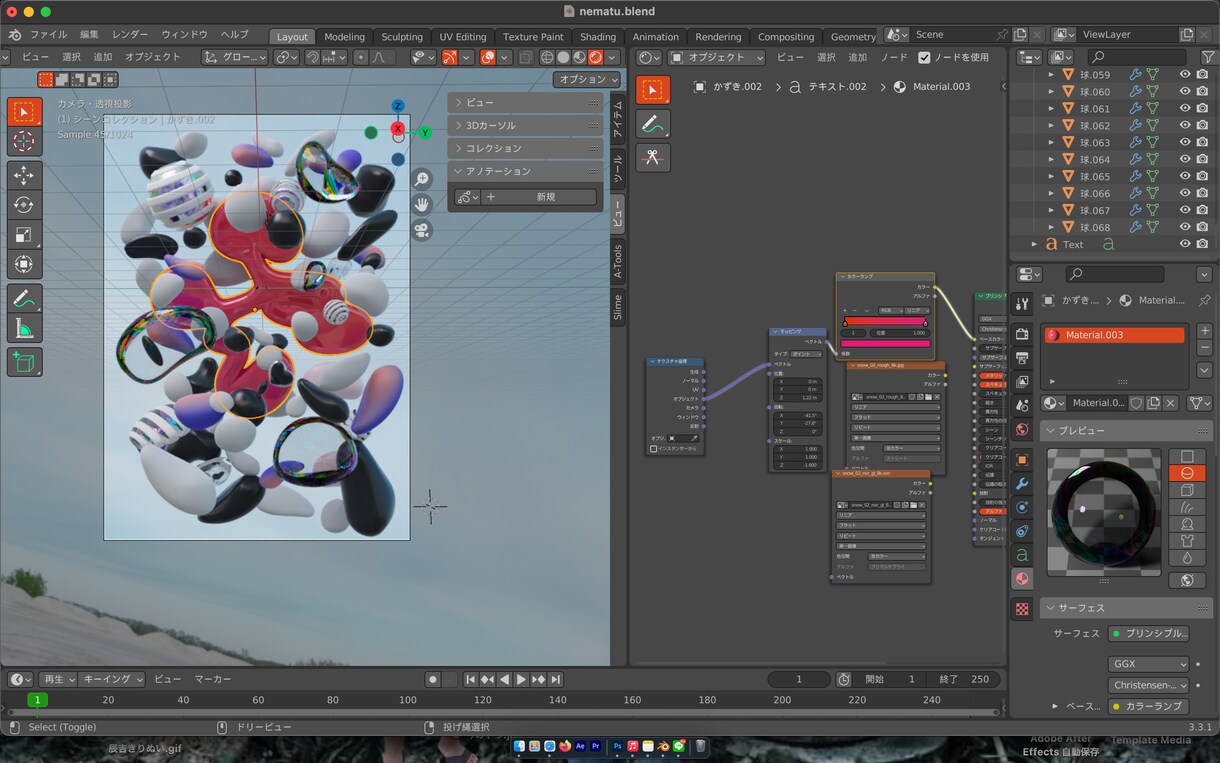The image size is (1220, 763).
Task: Switch to the Sculpting workspace tab
Action: [401, 37]
